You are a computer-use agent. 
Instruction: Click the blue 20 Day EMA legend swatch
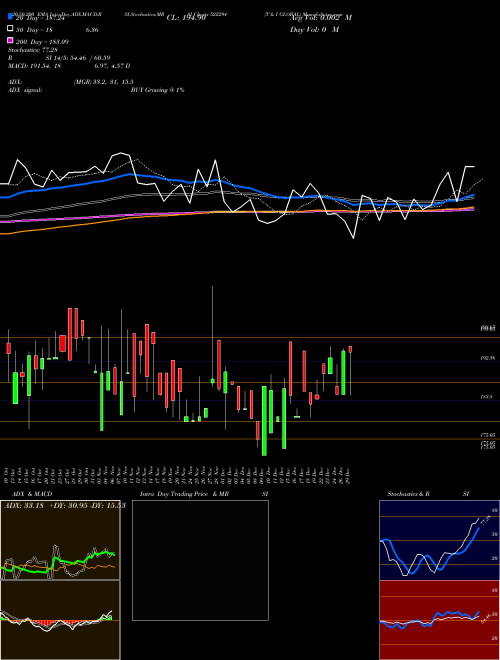click(x=11, y=17)
